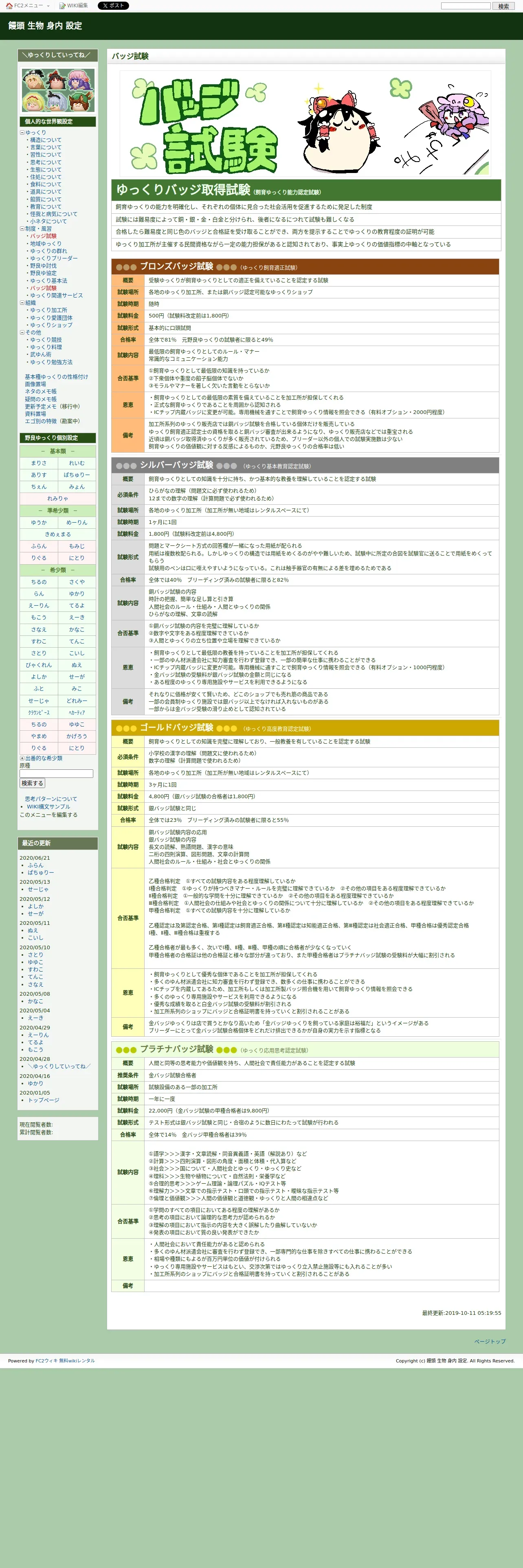Open 習性について sidebar link

tap(46, 155)
